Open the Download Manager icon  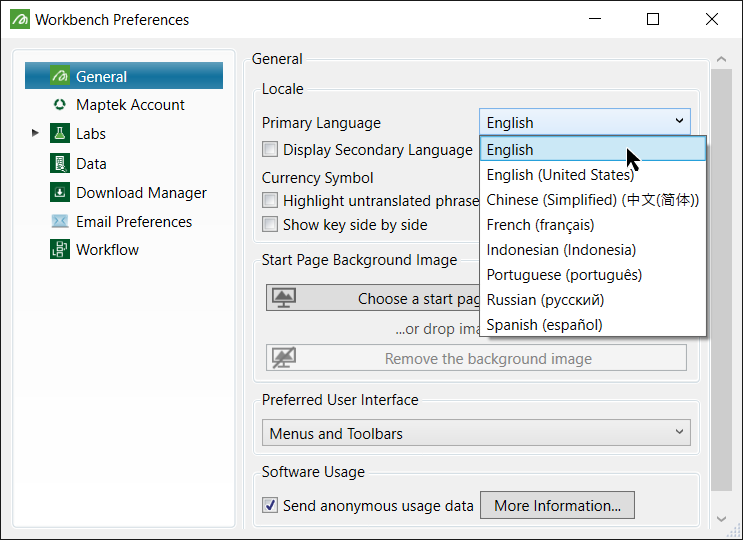pyautogui.click(x=60, y=193)
